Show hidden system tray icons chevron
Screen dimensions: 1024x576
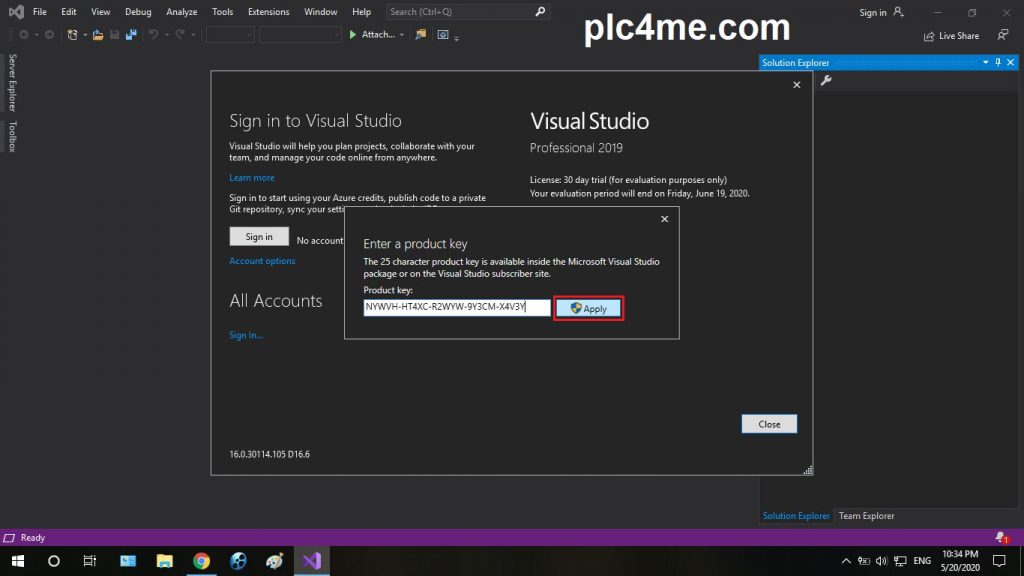846,561
